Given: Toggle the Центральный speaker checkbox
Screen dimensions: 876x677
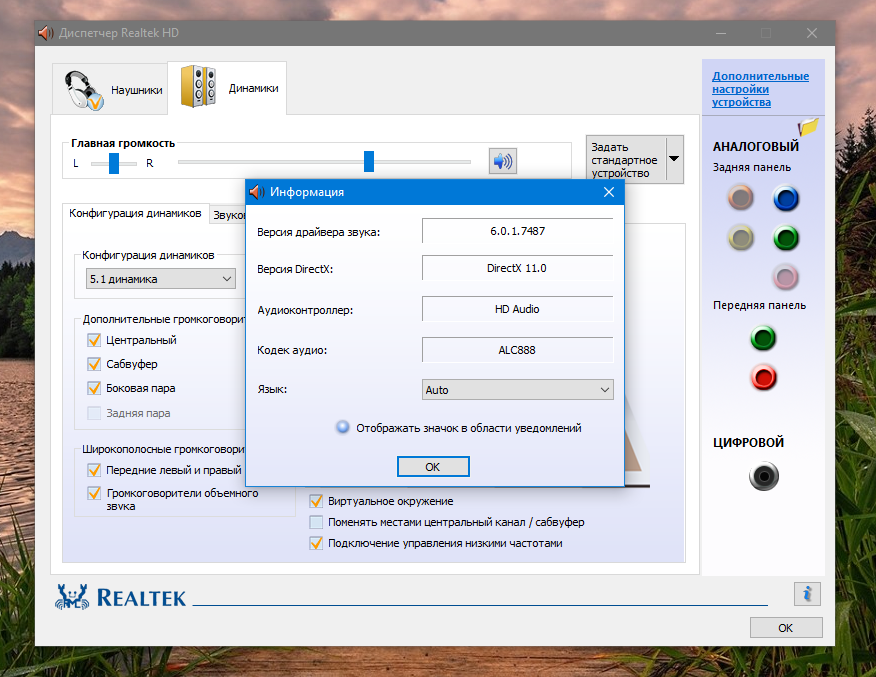Looking at the screenshot, I should pyautogui.click(x=94, y=340).
